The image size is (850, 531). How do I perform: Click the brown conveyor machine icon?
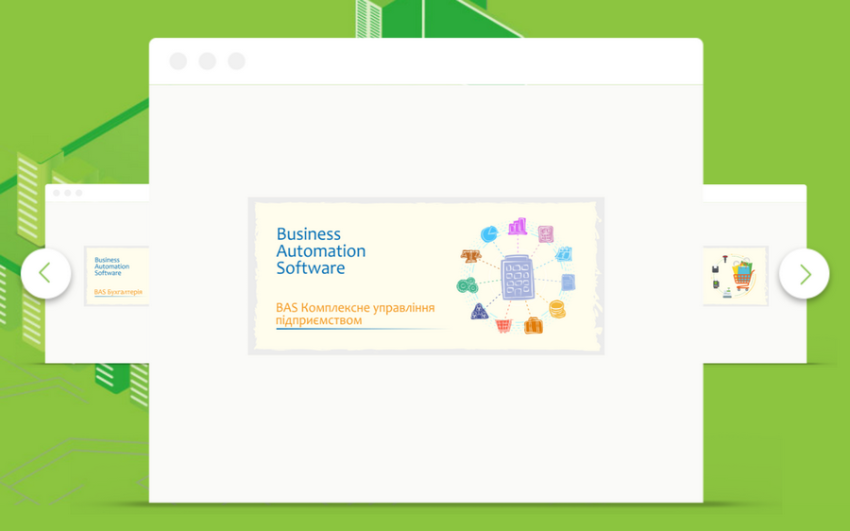point(471,256)
